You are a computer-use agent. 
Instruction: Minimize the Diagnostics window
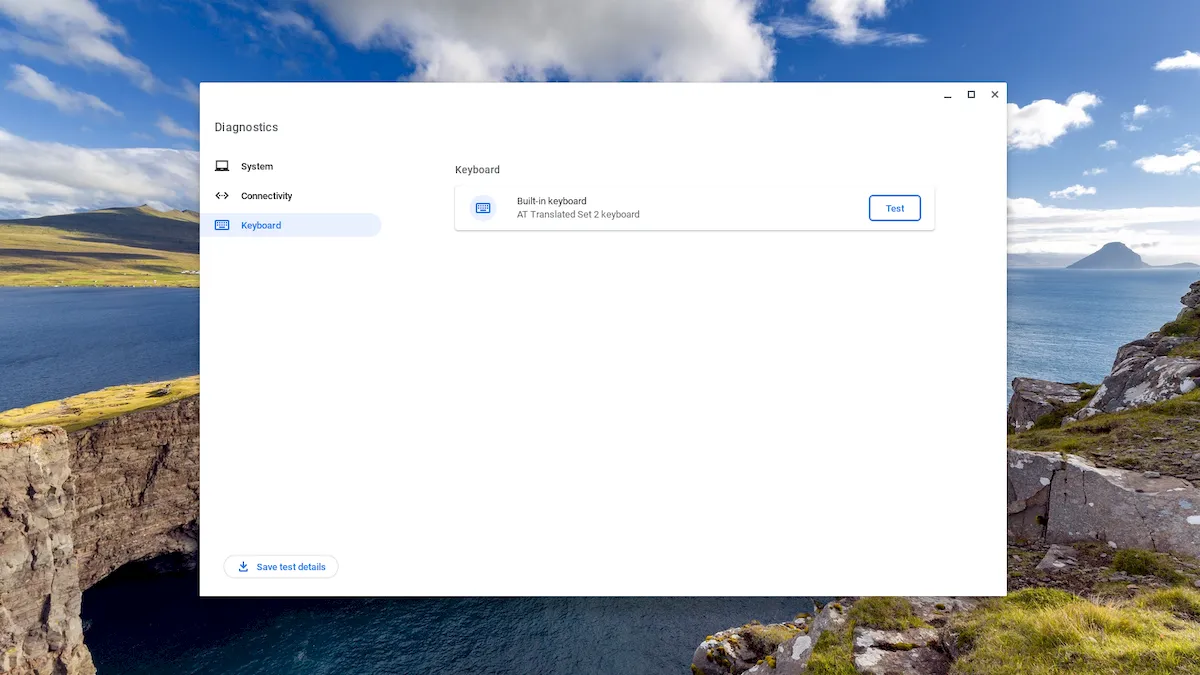(948, 95)
